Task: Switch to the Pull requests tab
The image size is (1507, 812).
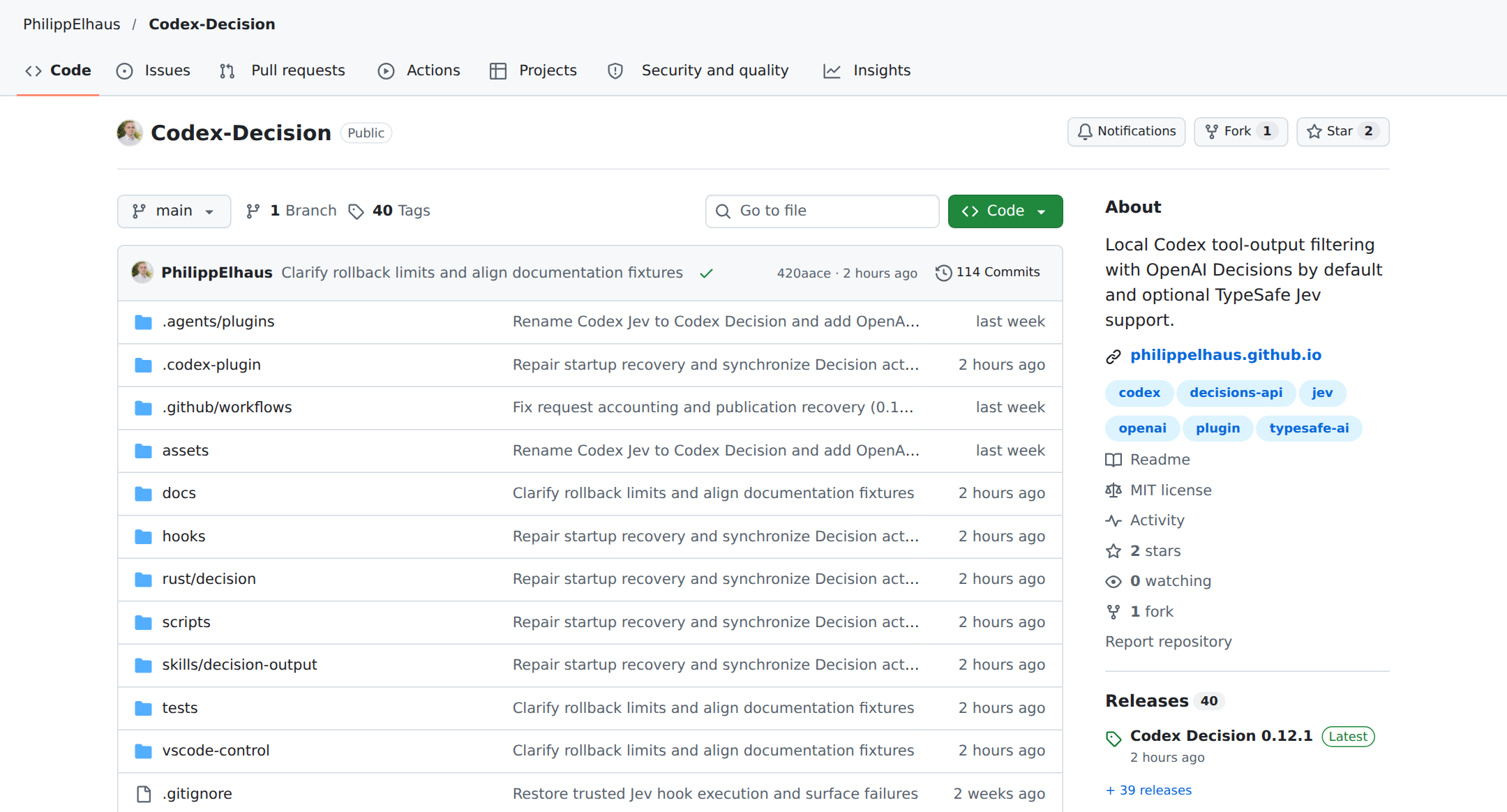Action: pyautogui.click(x=283, y=70)
